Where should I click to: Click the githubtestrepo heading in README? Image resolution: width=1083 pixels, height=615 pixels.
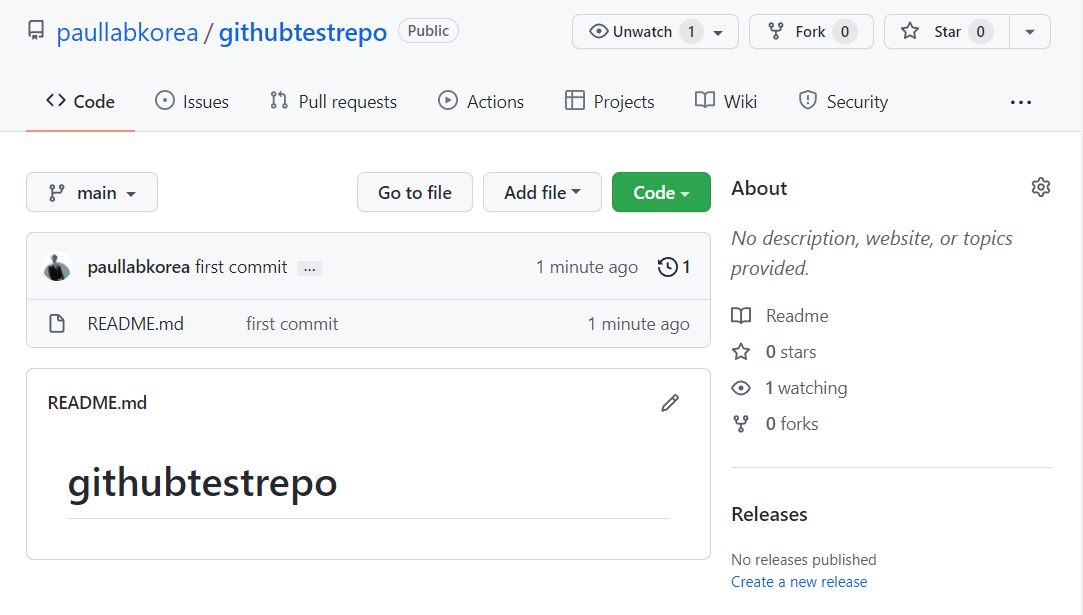coord(202,482)
